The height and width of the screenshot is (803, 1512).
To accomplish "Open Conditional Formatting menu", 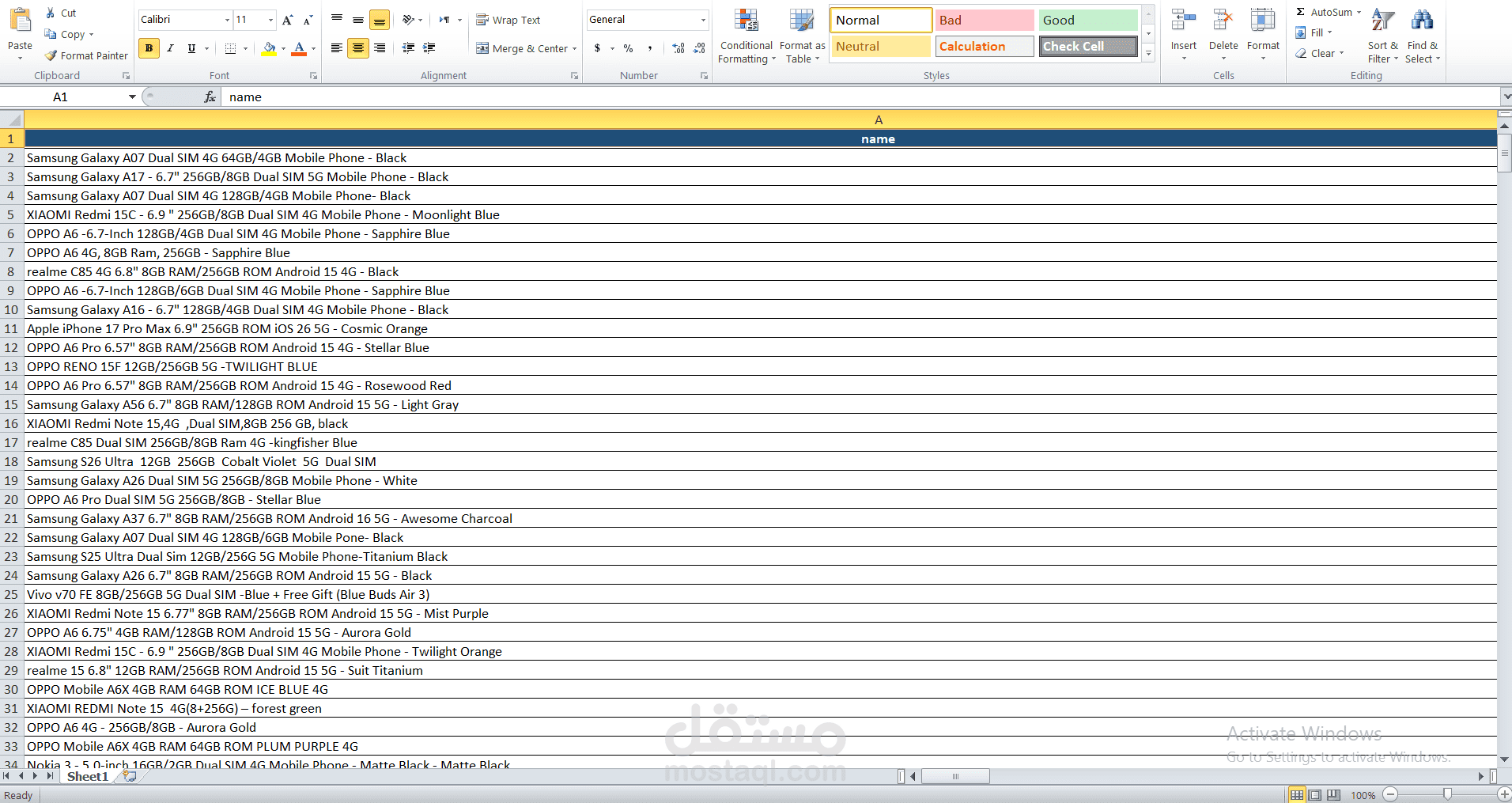I will (x=747, y=36).
